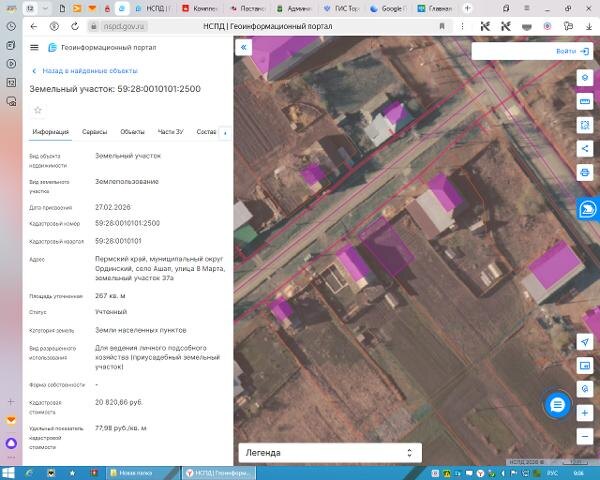
Task: Select the ruler measurement tool
Action: 585,101
